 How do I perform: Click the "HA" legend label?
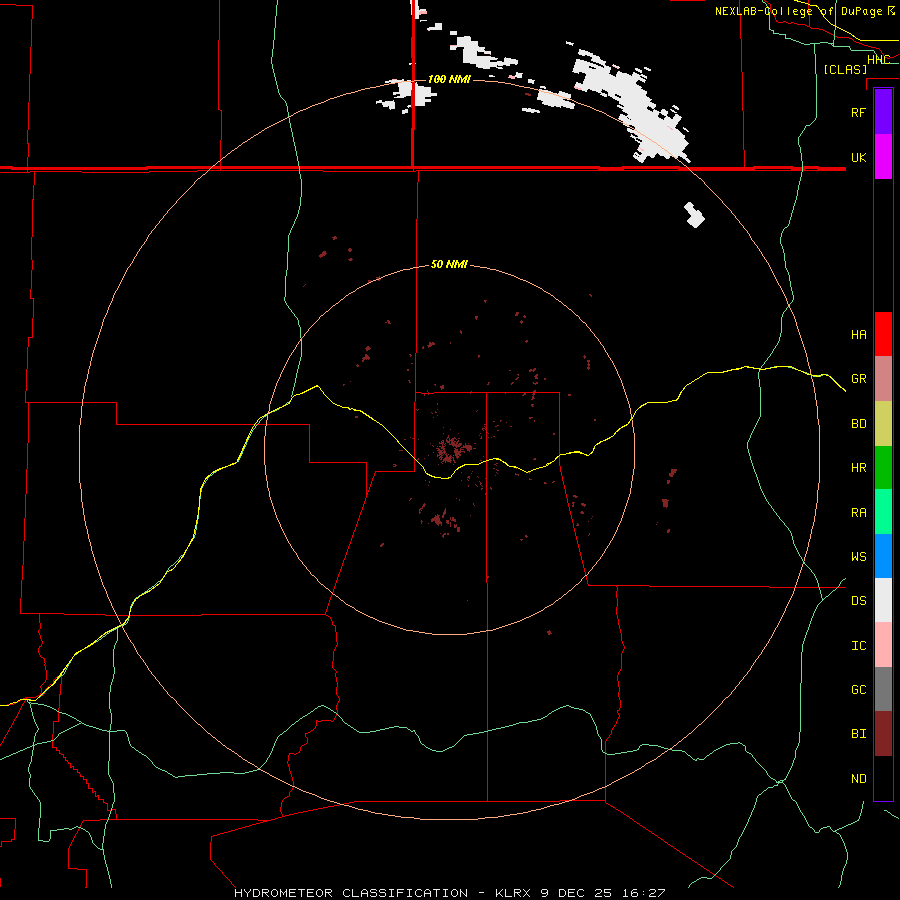pyautogui.click(x=858, y=334)
